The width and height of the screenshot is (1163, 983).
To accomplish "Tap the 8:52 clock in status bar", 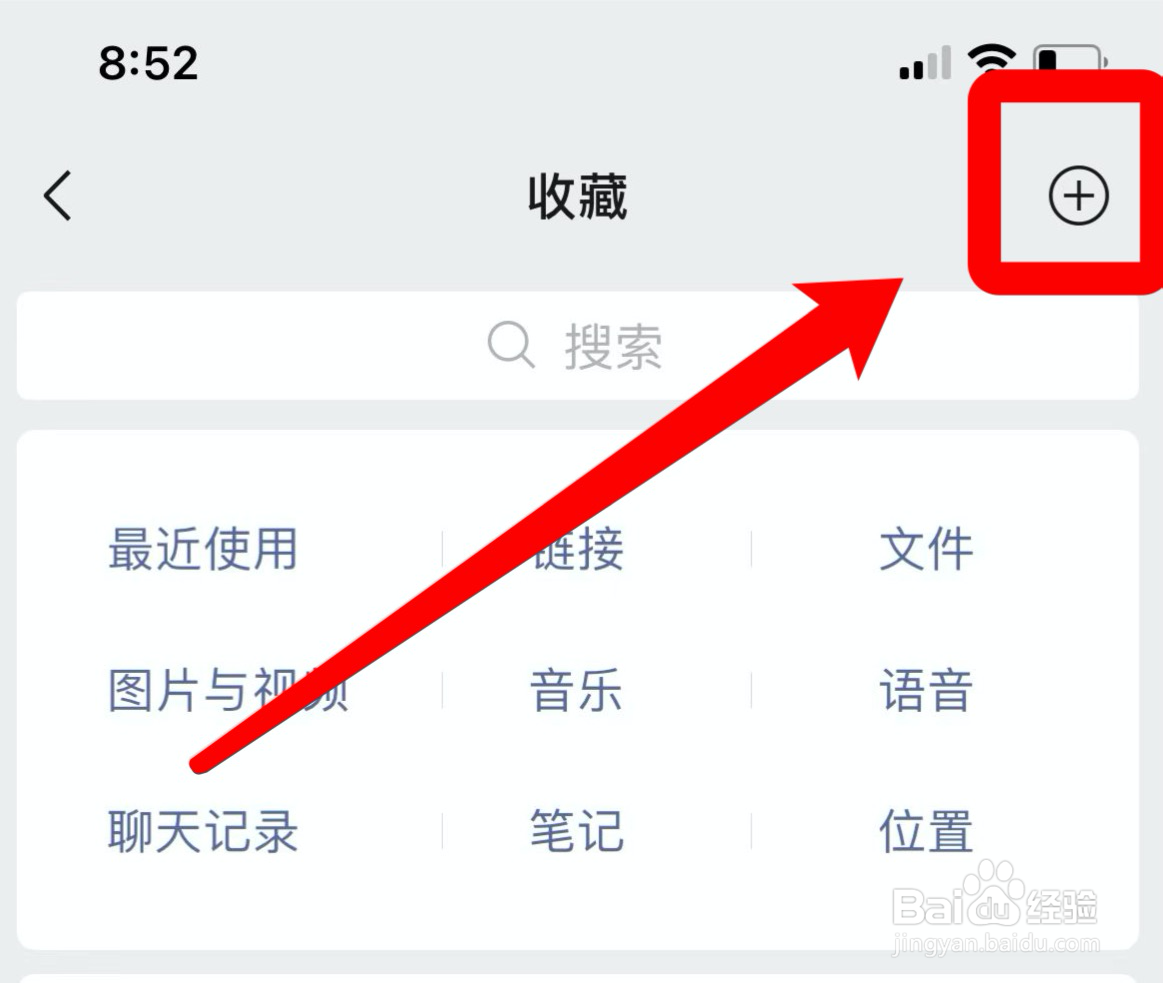I will [x=148, y=62].
